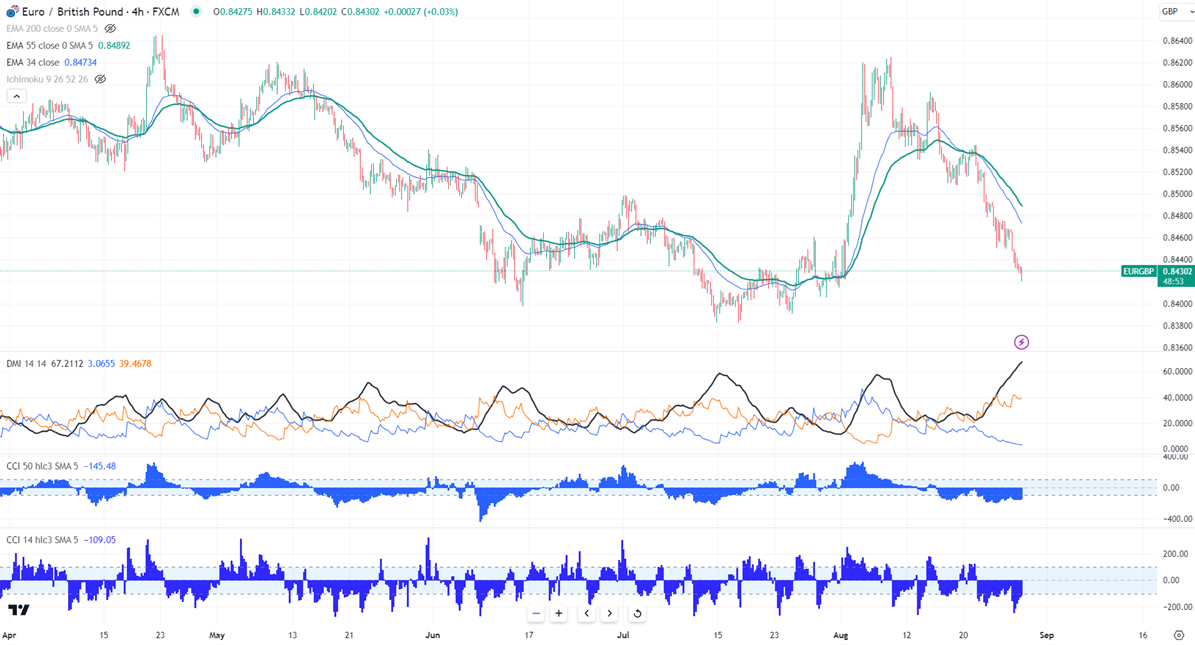
Task: Click the DMI ADX value 67.2112
Action: tap(67, 364)
